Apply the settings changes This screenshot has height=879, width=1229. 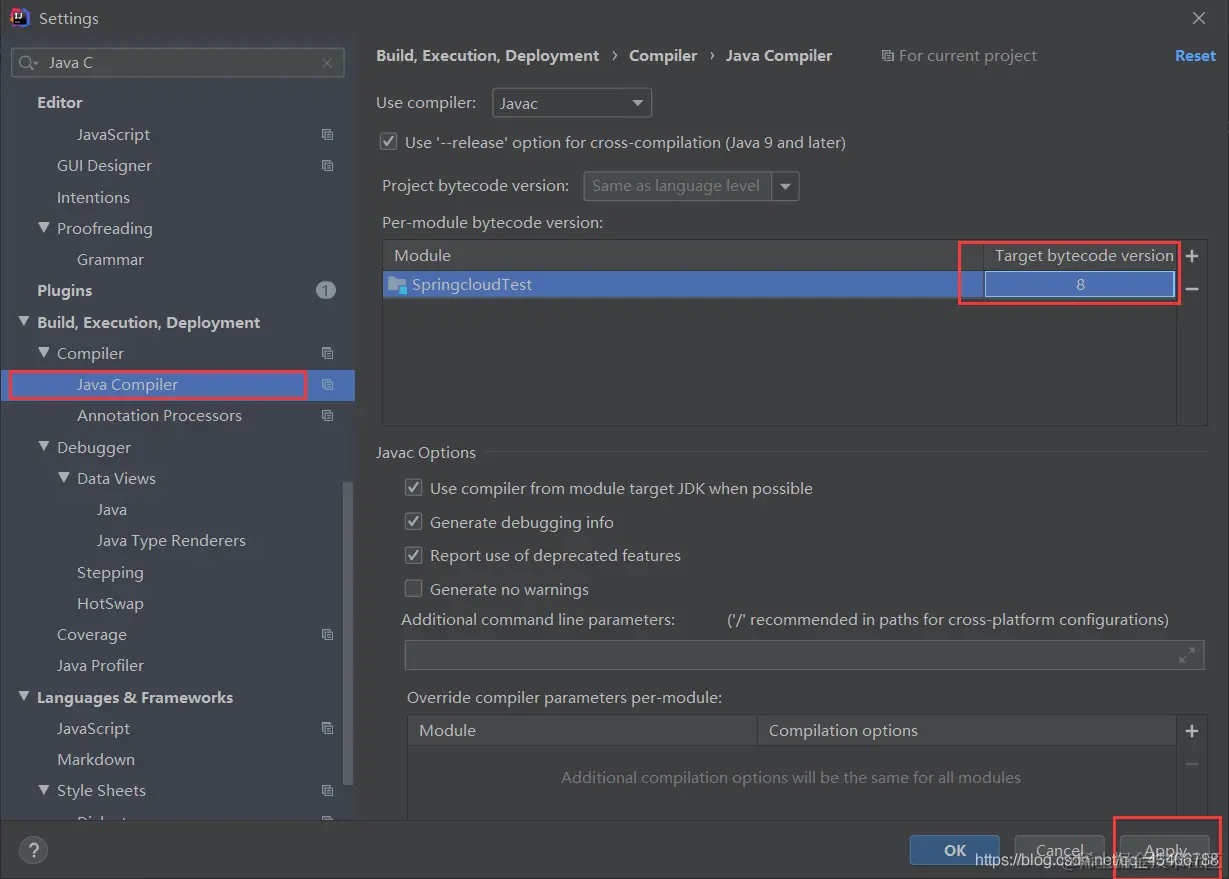tap(1165, 850)
